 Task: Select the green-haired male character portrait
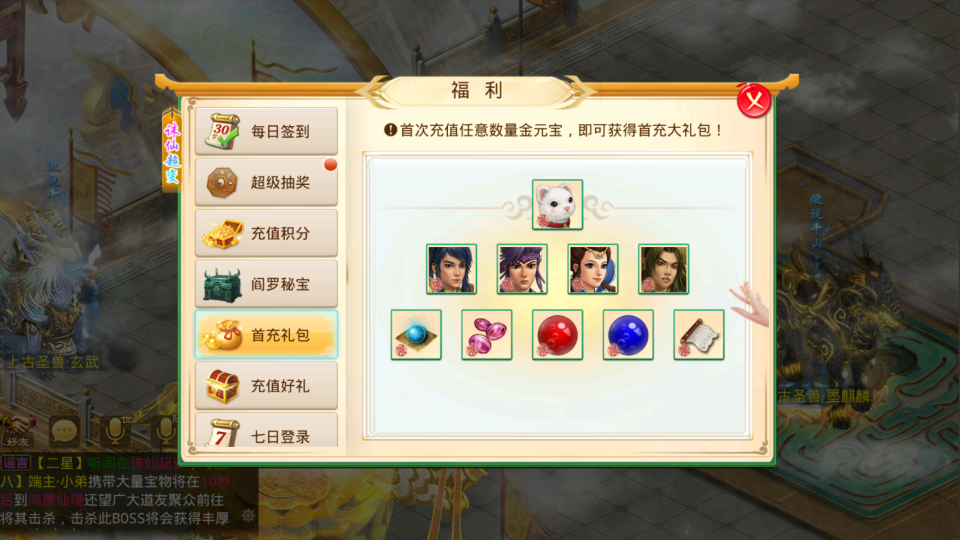[664, 269]
